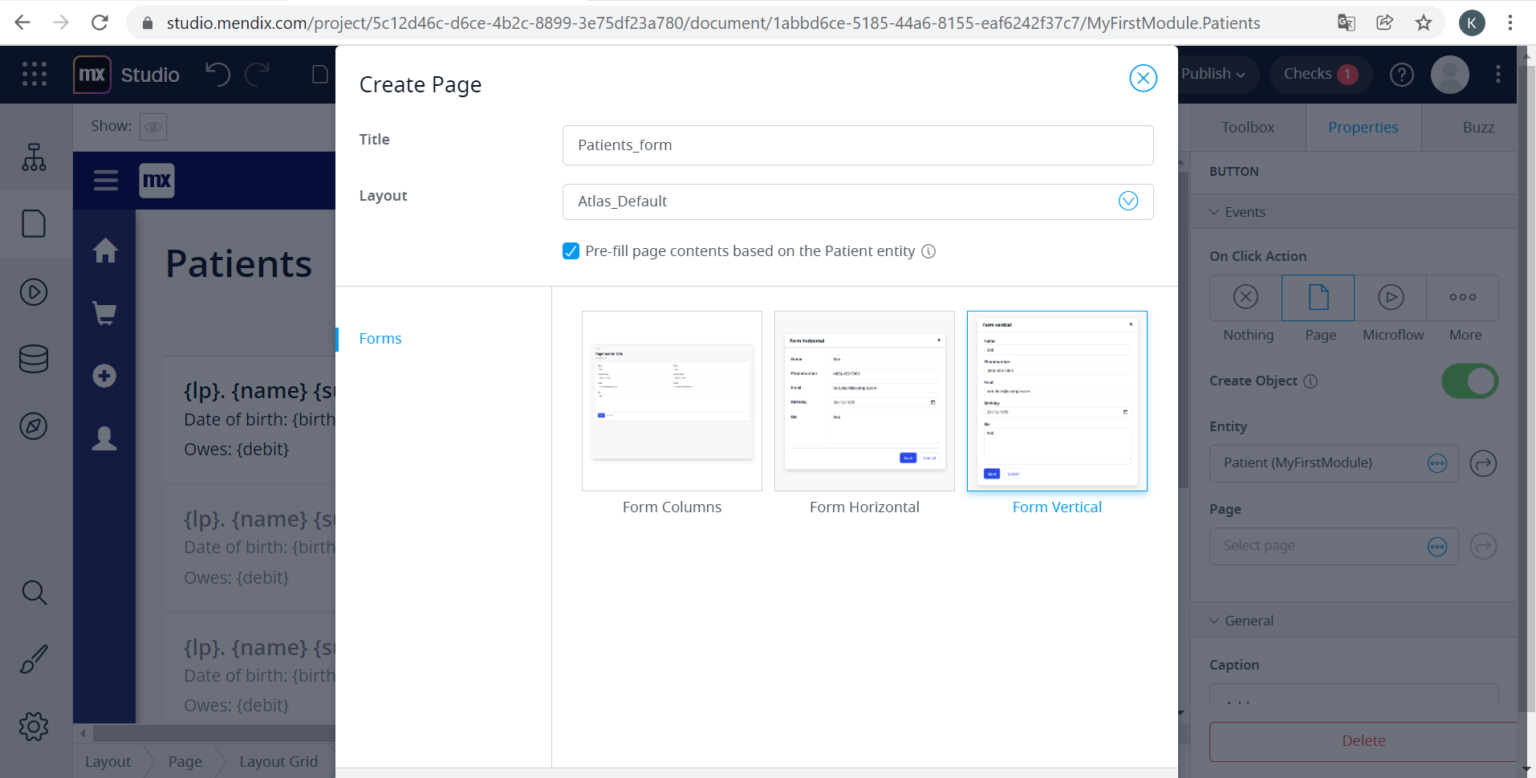Image resolution: width=1536 pixels, height=778 pixels.
Task: Toggle the Show eye visibility icon
Action: [x=152, y=127]
